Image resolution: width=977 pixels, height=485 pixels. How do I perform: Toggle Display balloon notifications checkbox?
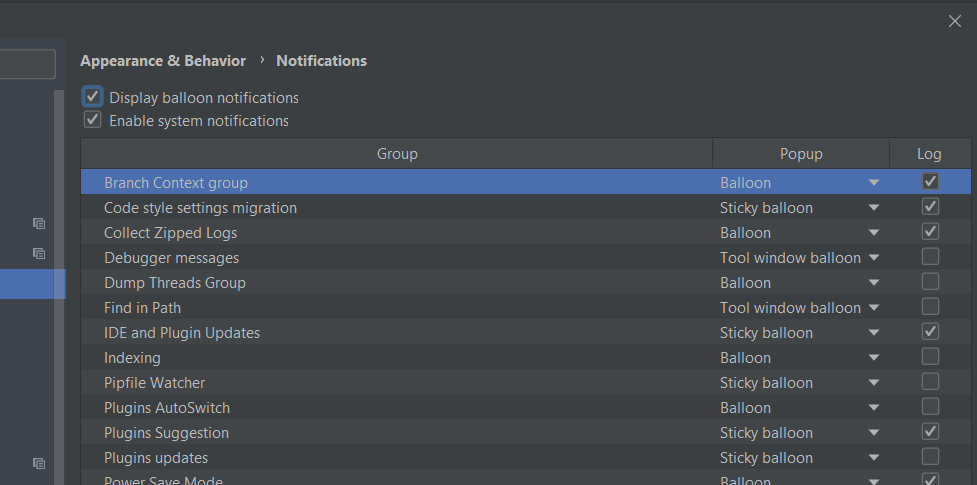click(93, 97)
